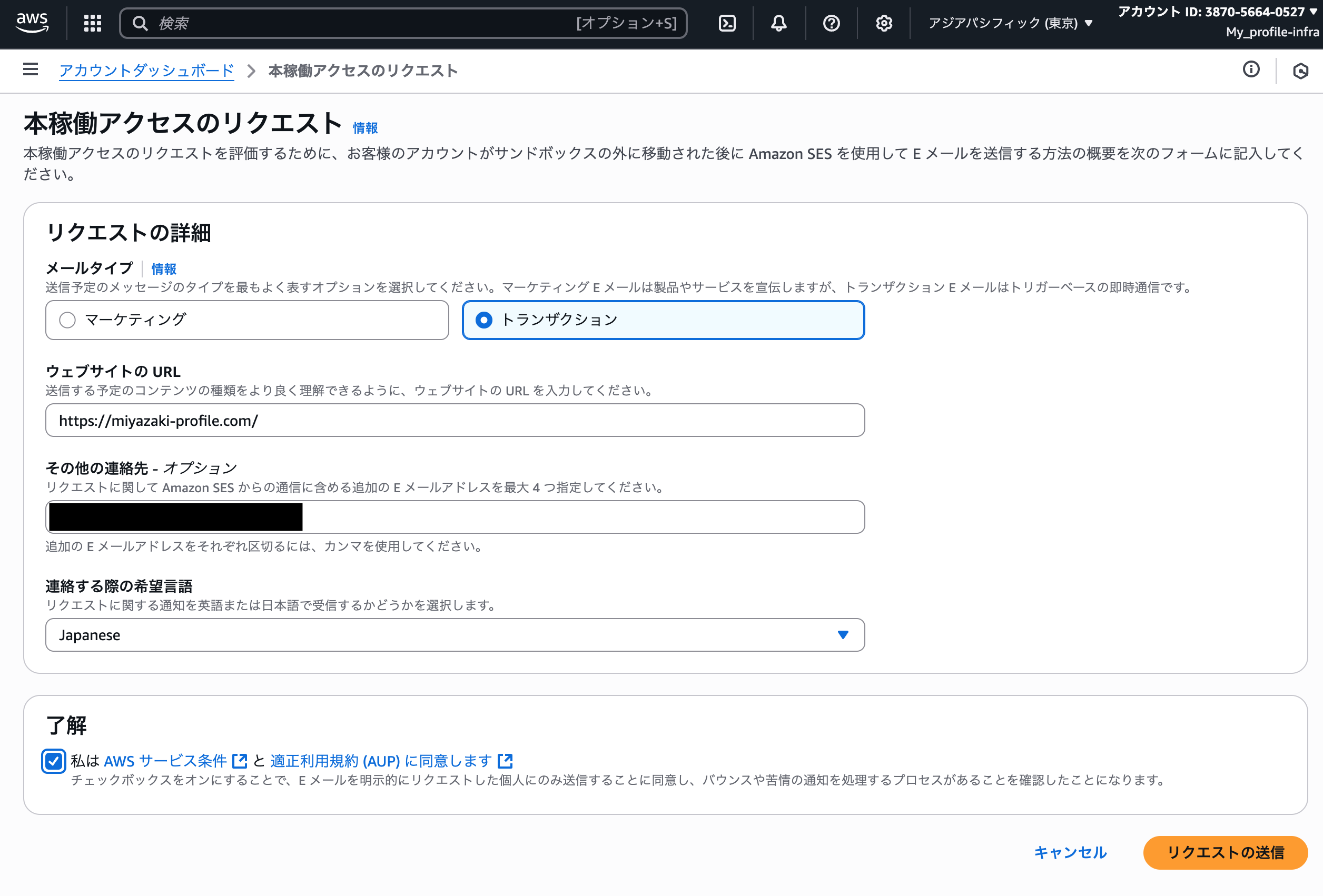Click the website URL input field
The image size is (1323, 896).
click(x=455, y=421)
